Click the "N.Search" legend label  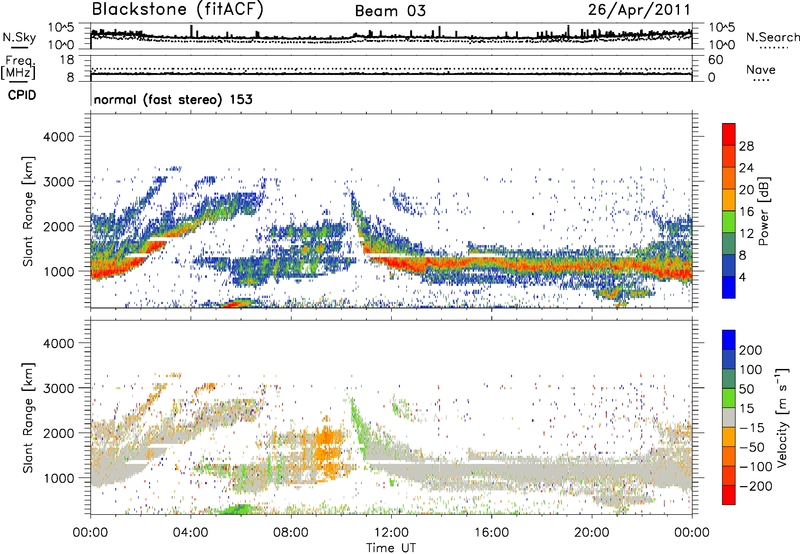[772, 37]
